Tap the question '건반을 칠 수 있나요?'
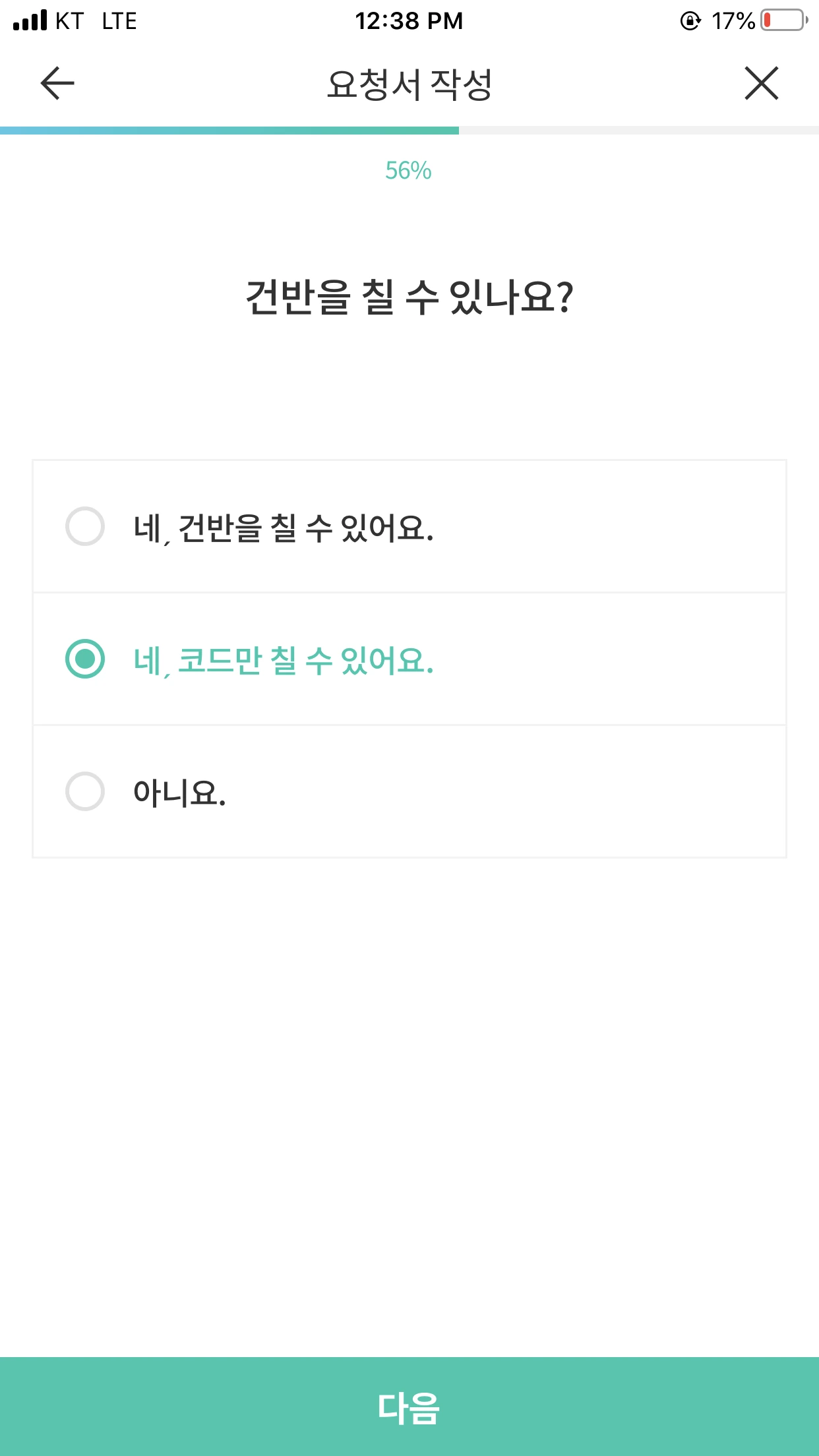 click(x=409, y=297)
